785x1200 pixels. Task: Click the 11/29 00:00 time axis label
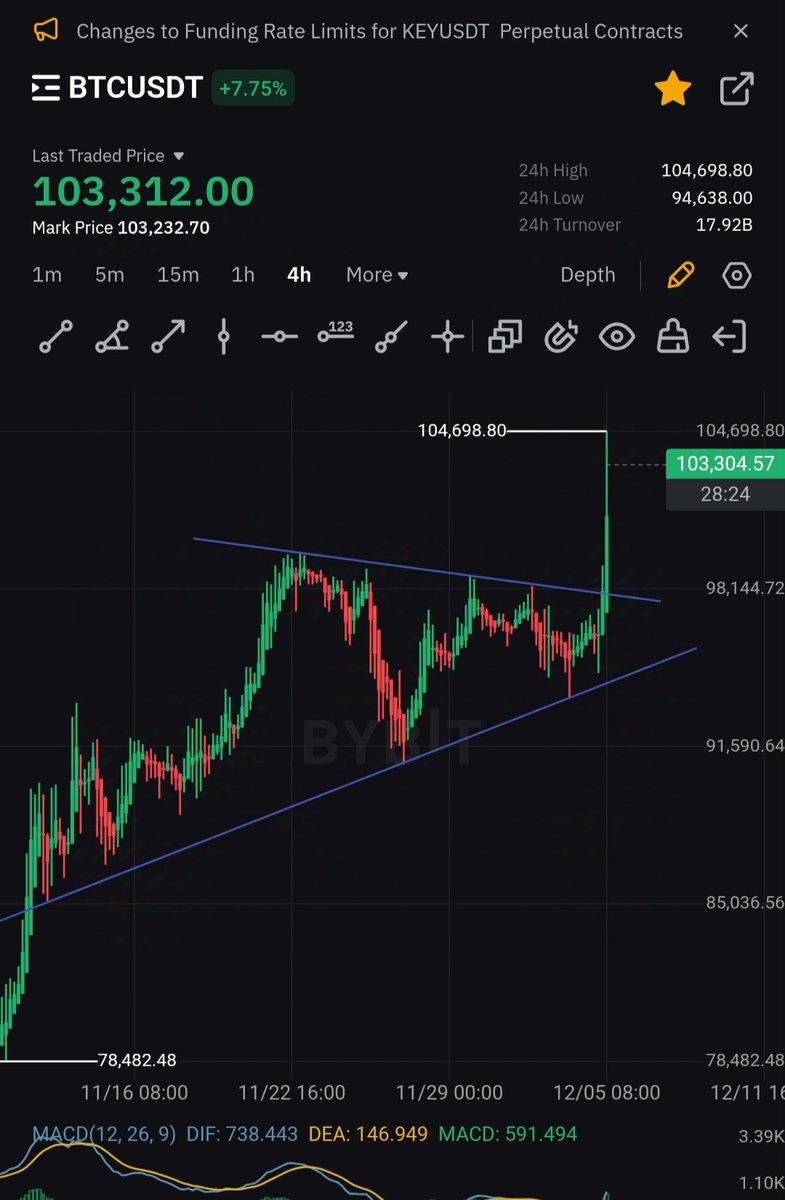click(x=449, y=1093)
